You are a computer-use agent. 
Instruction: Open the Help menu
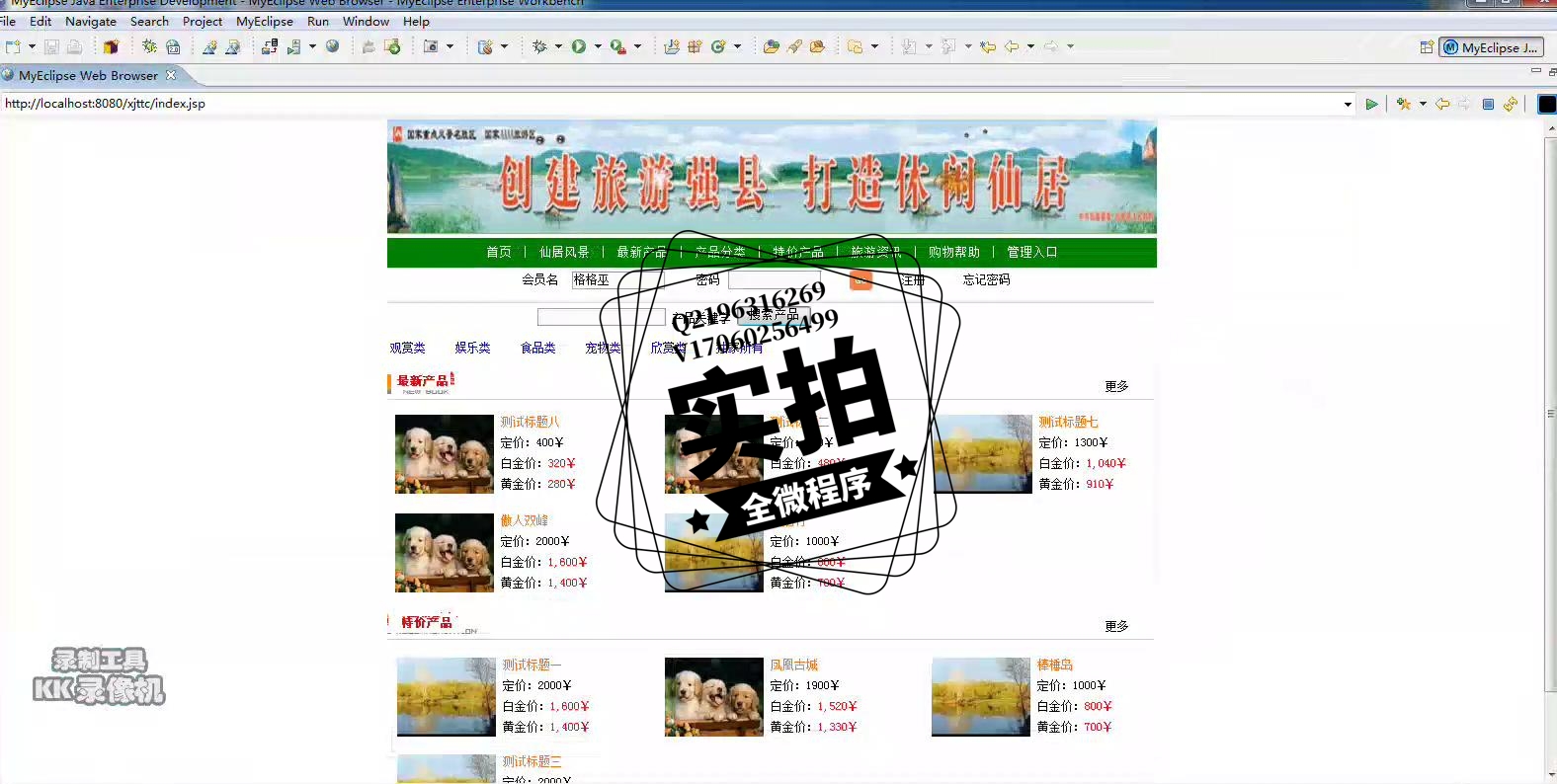[x=416, y=21]
